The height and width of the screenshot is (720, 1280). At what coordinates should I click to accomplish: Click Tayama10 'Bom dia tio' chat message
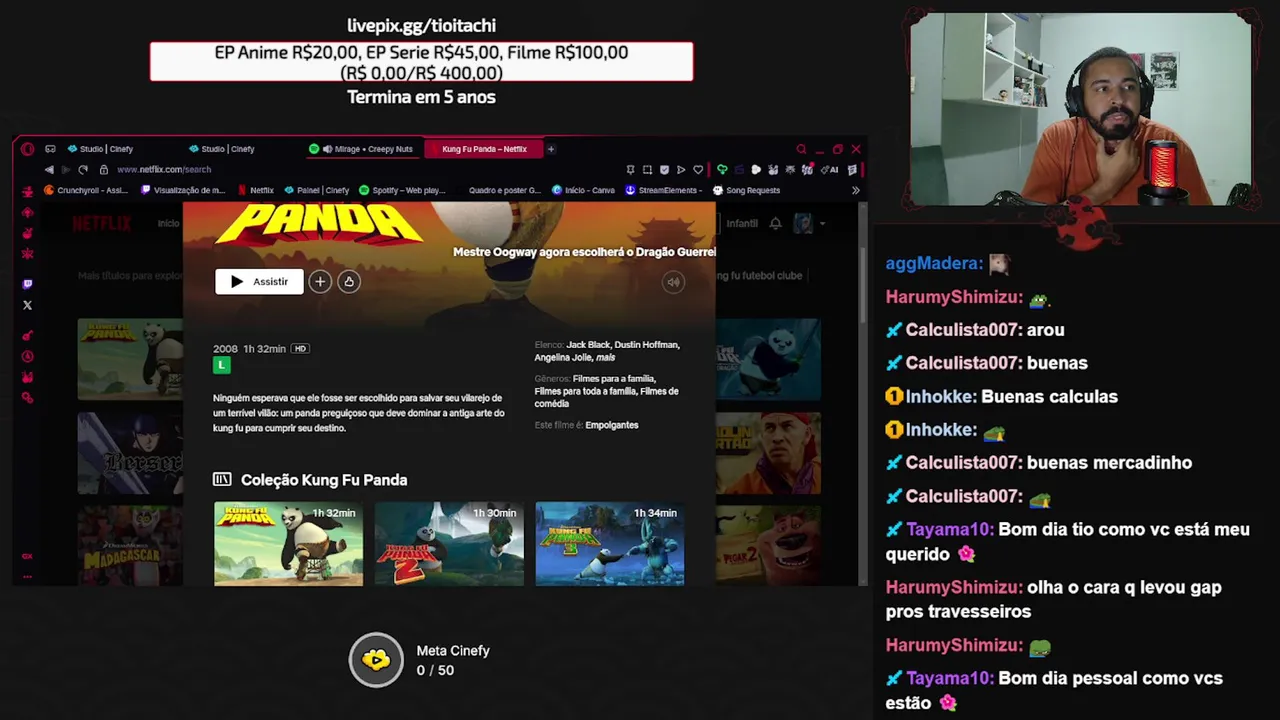click(1068, 542)
